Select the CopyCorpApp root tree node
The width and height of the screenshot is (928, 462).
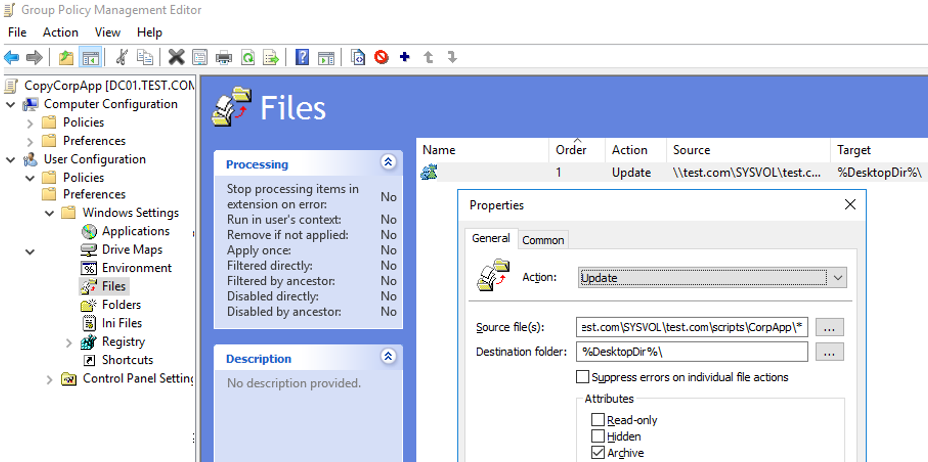click(x=109, y=86)
